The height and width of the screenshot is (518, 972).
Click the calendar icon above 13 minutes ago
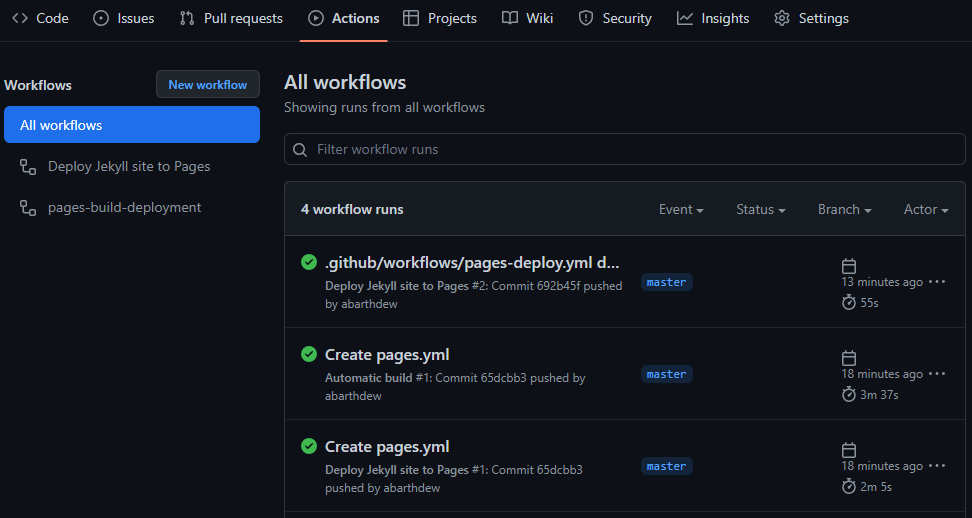[x=849, y=266]
